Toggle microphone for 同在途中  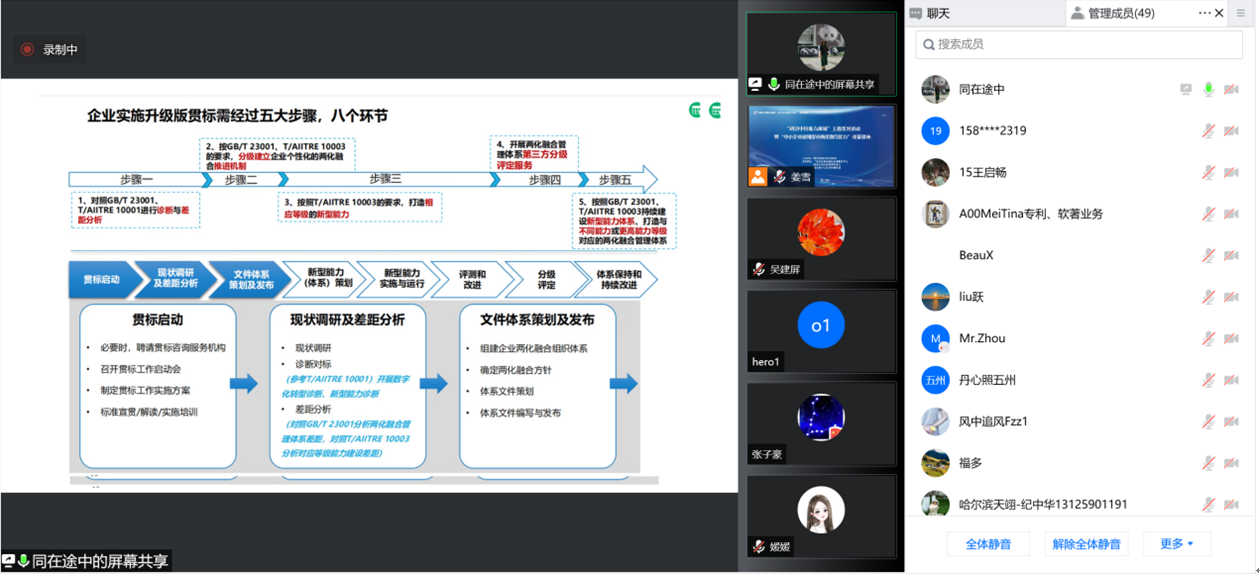click(1208, 89)
